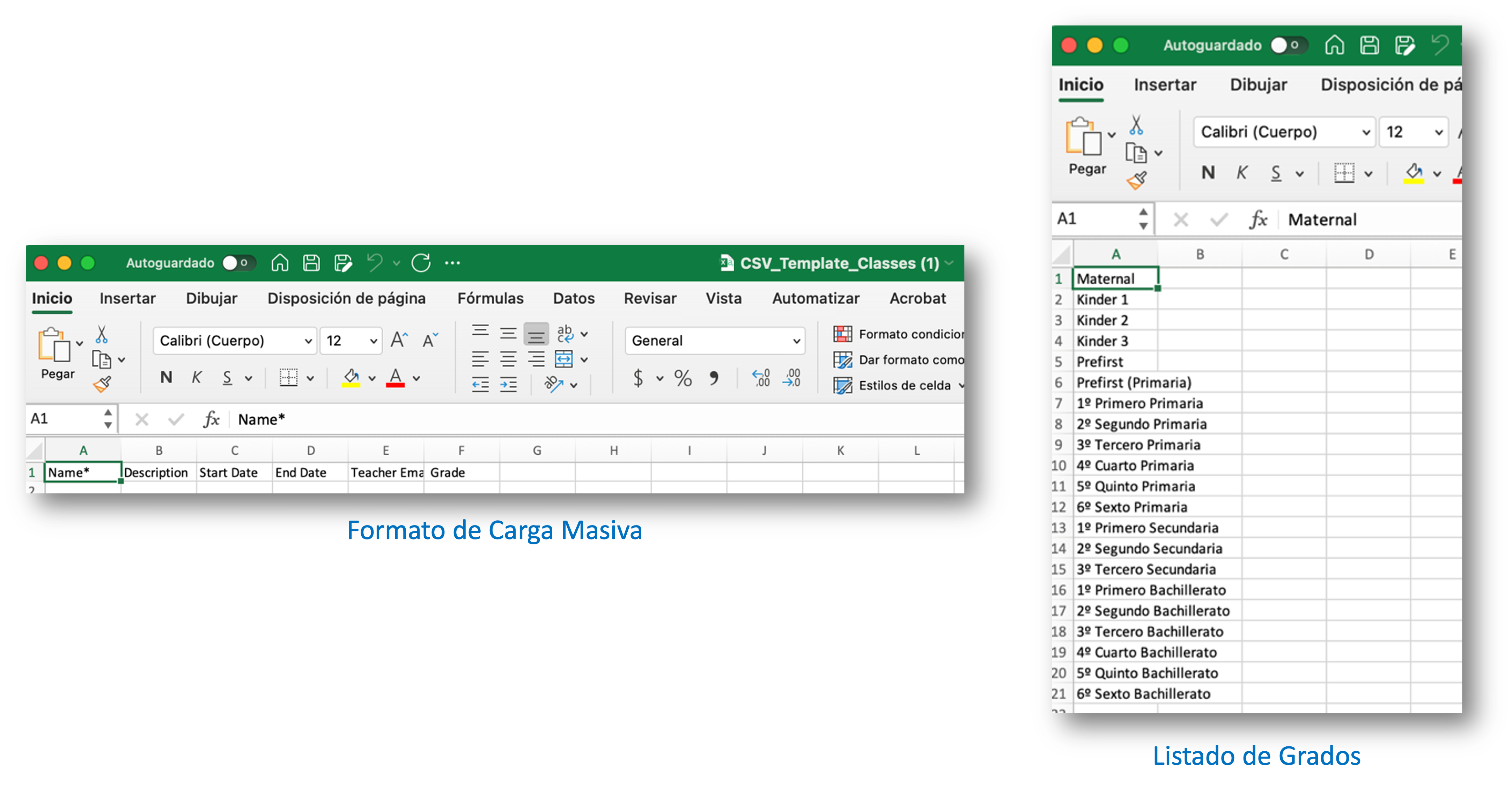Screen dimensions: 1512x790
Task: Click decrease decimal icon
Action: coord(792,378)
